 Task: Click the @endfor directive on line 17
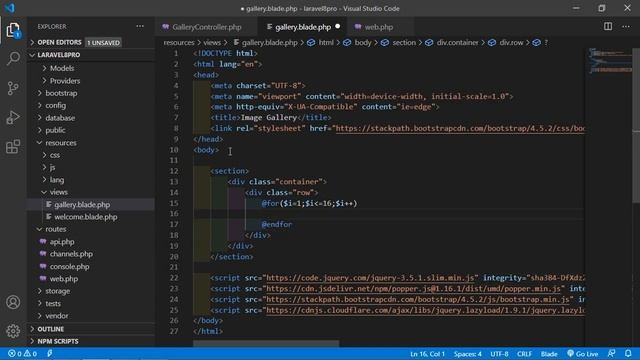277,224
